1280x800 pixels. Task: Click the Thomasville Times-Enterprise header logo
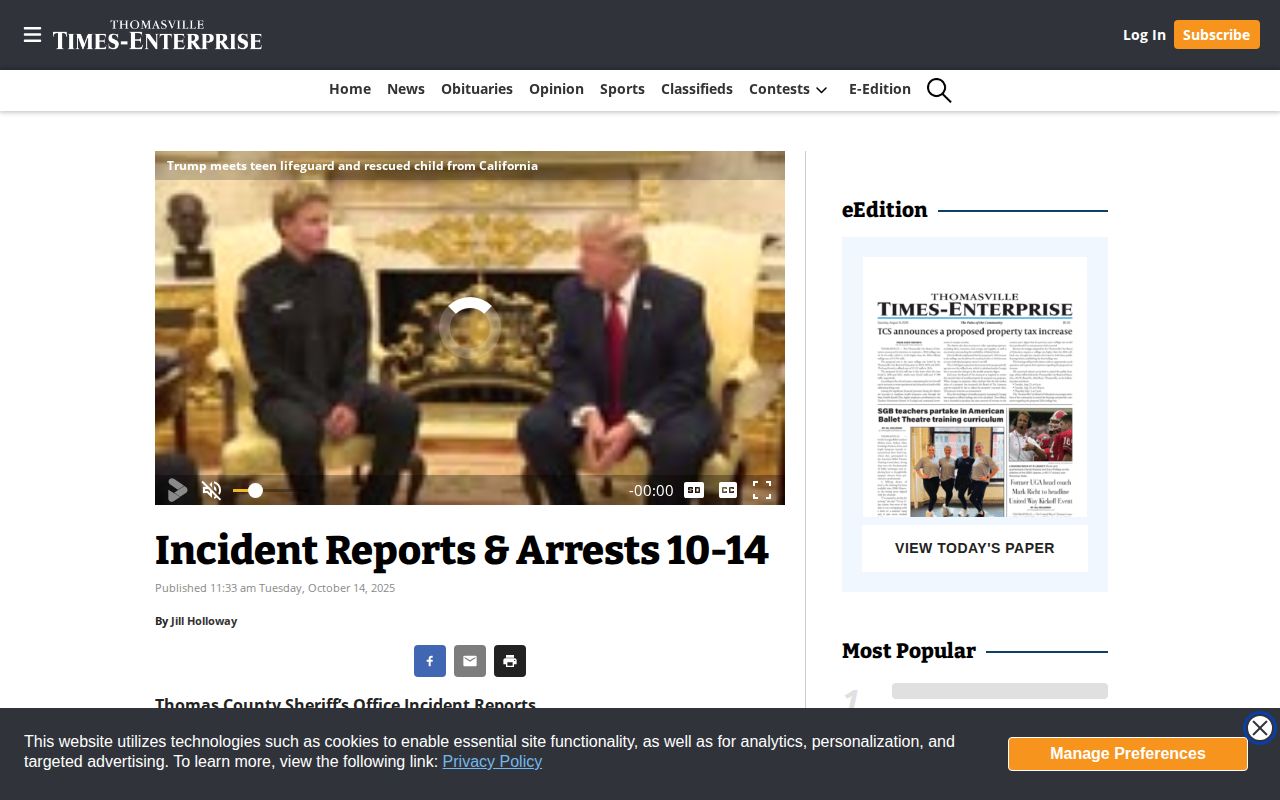tap(157, 35)
